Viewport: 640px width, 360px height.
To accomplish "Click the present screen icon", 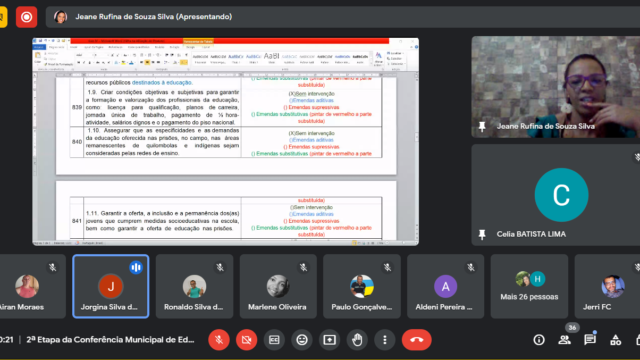I will click(329, 340).
